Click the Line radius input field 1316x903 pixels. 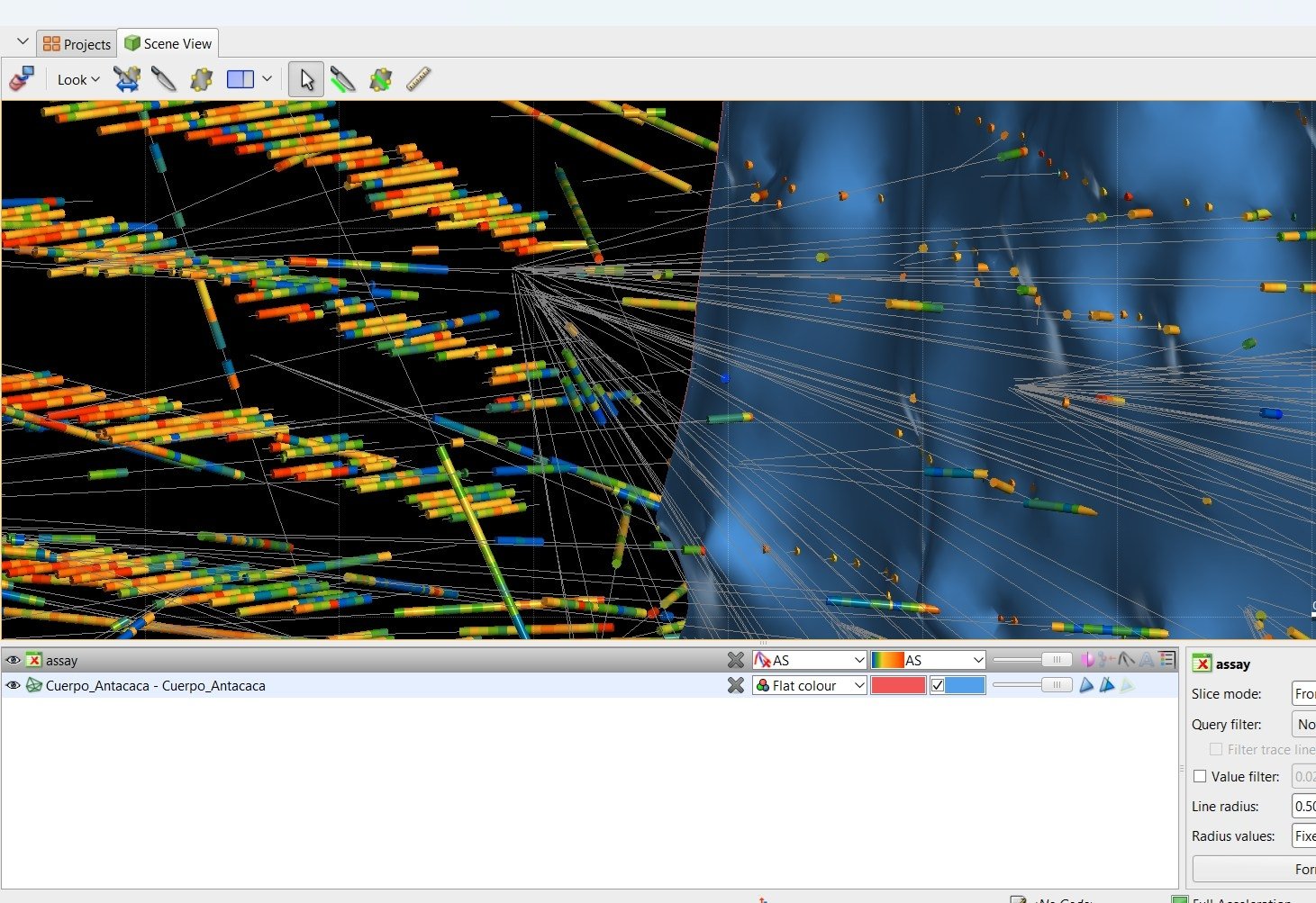pos(1303,806)
